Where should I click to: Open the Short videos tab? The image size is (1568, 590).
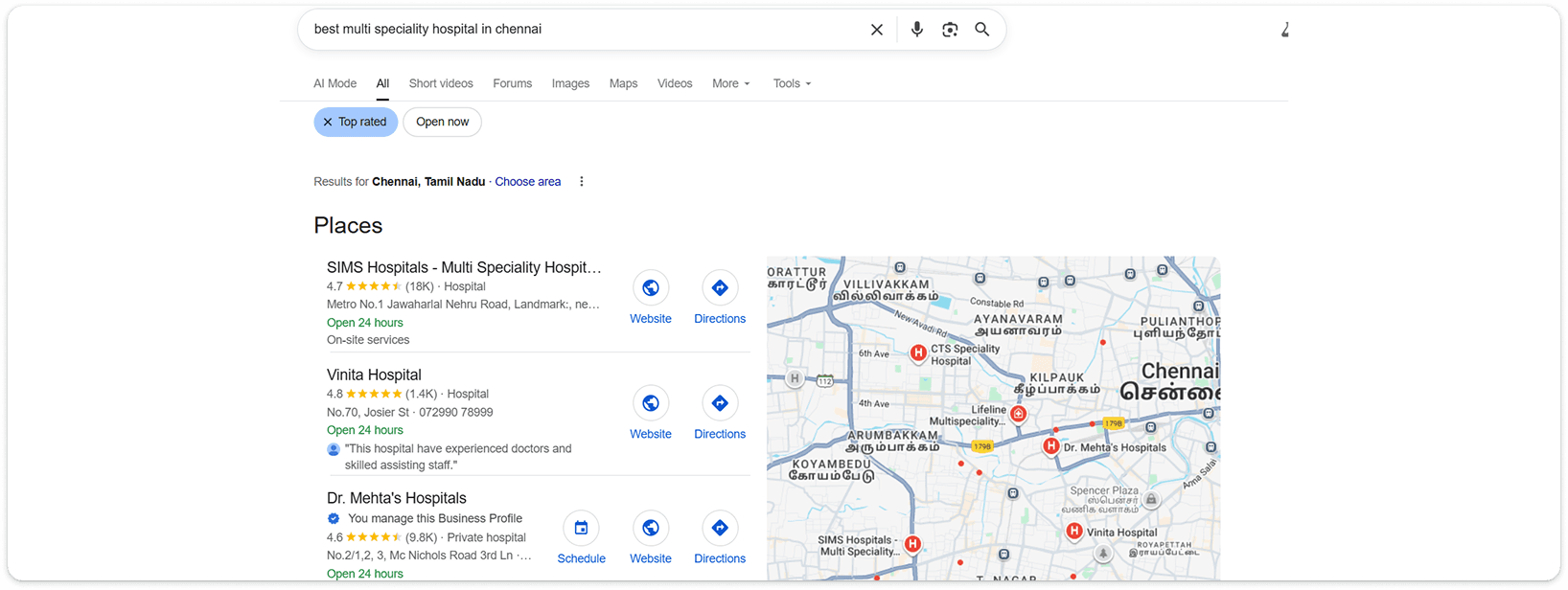pos(441,83)
